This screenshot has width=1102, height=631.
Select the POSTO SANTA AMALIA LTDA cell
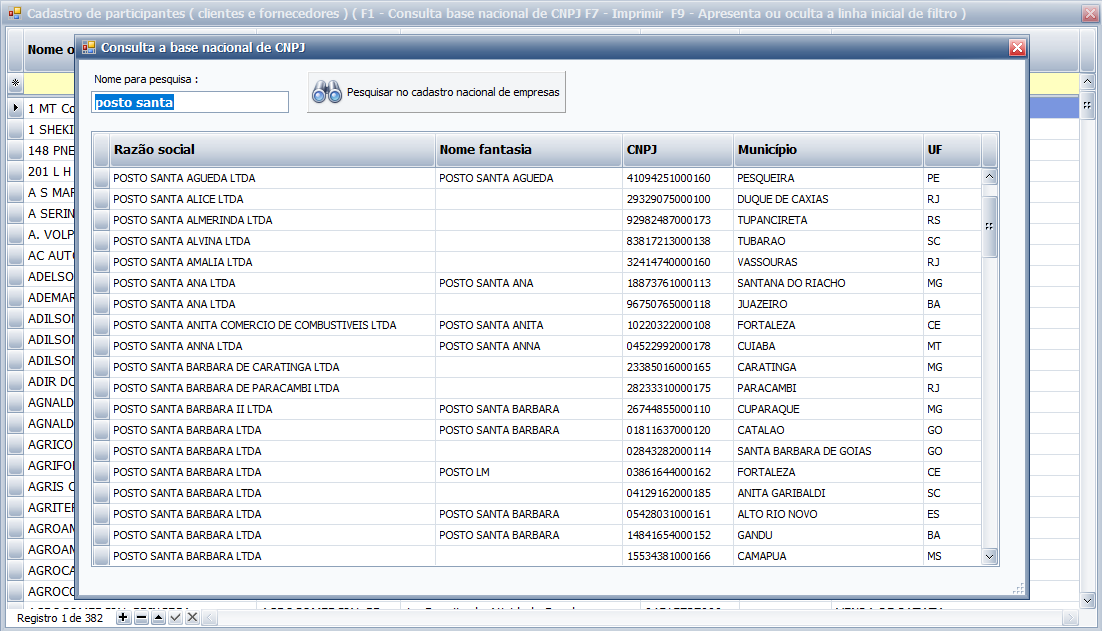[x=273, y=263]
